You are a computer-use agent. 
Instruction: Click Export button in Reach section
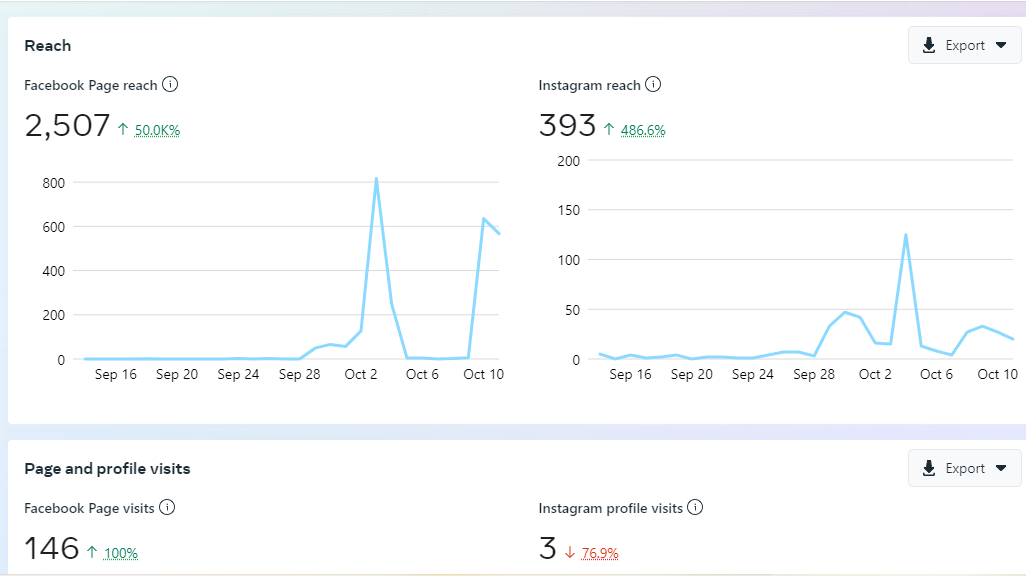[x=964, y=45]
